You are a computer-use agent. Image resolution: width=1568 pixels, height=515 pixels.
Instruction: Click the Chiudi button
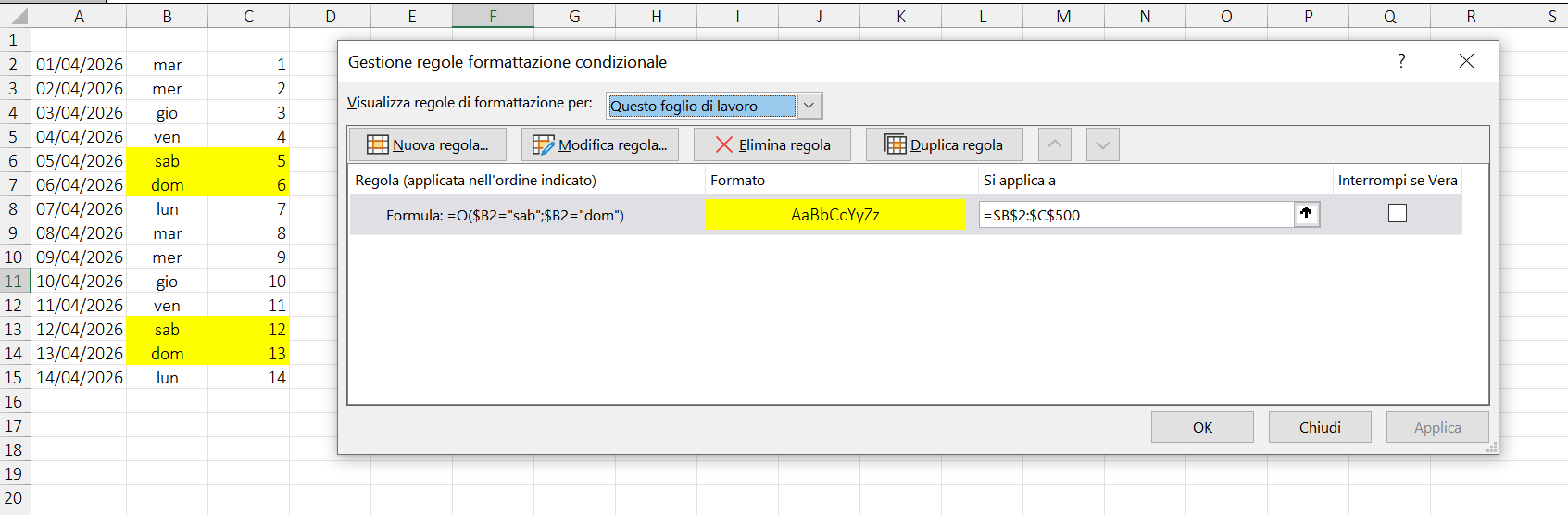[x=1320, y=427]
